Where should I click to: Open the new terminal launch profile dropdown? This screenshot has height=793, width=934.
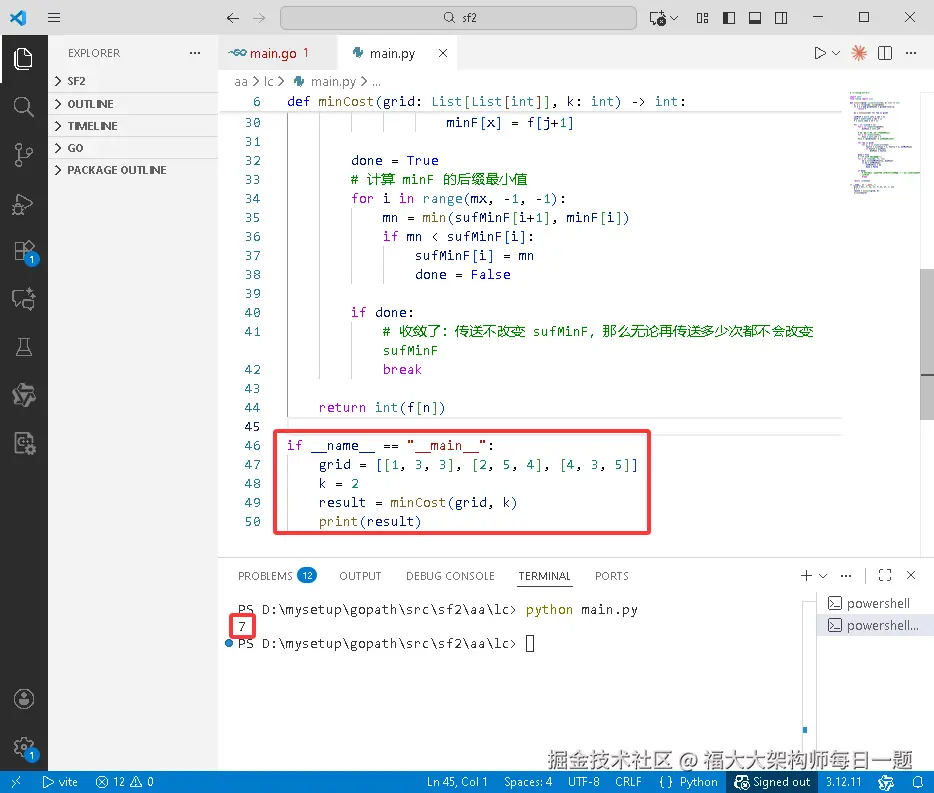click(x=823, y=576)
